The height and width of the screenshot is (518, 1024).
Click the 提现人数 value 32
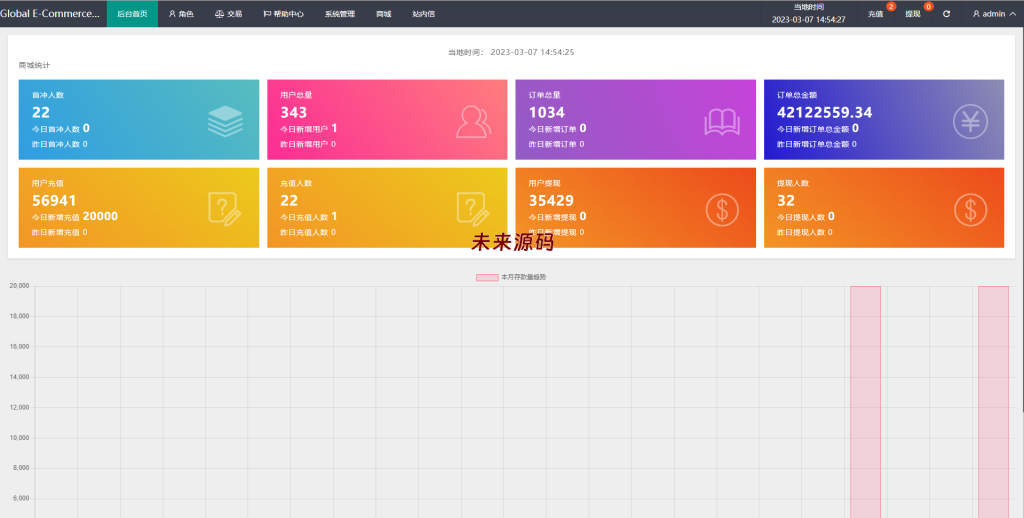click(x=786, y=201)
